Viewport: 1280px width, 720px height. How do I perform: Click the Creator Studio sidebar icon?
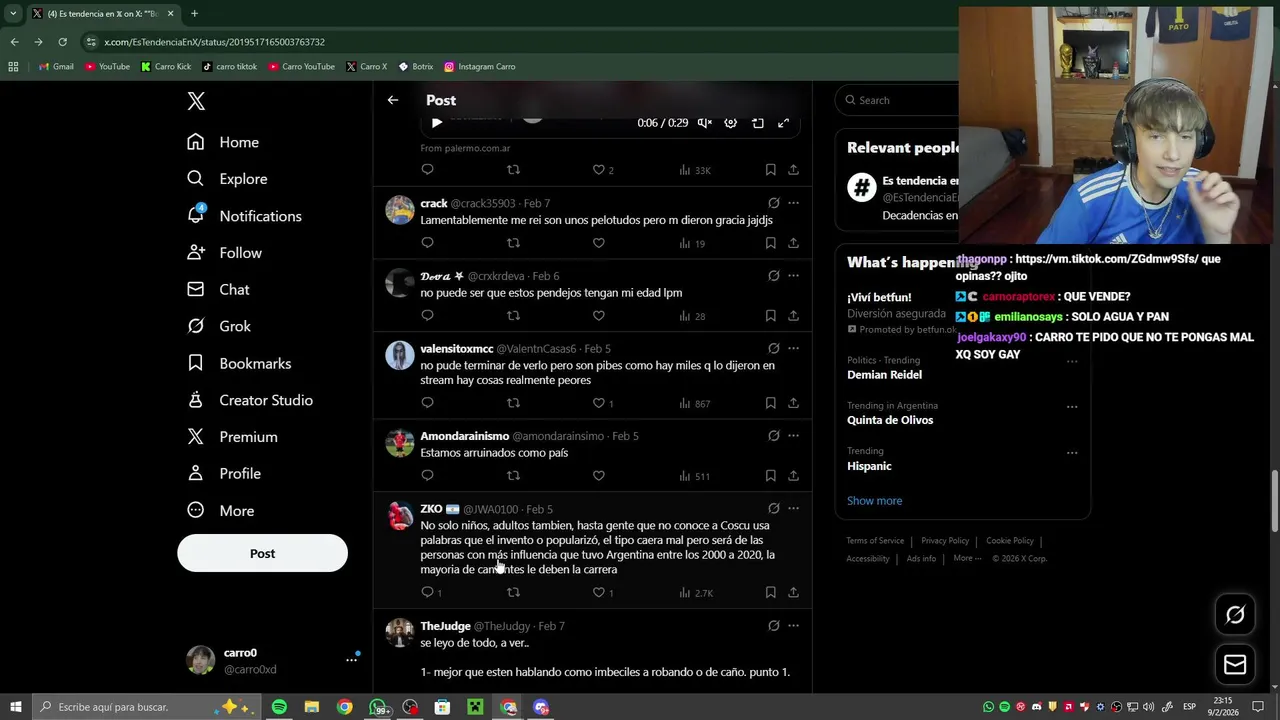(x=196, y=400)
